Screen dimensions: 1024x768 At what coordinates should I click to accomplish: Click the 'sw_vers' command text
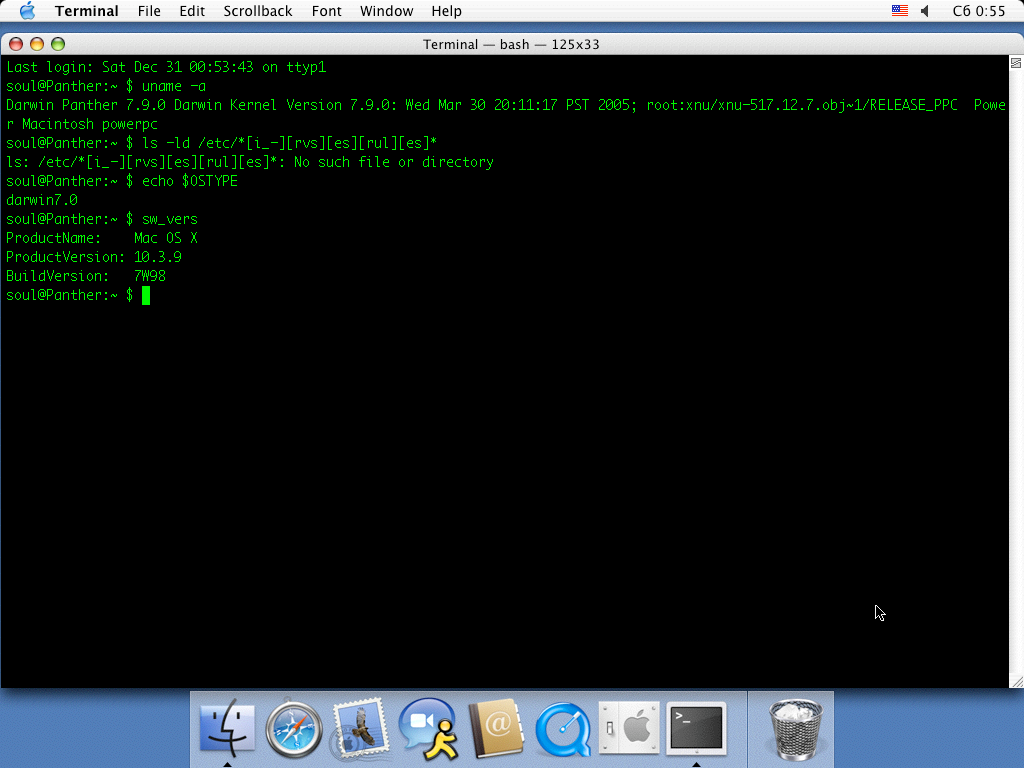(x=170, y=219)
